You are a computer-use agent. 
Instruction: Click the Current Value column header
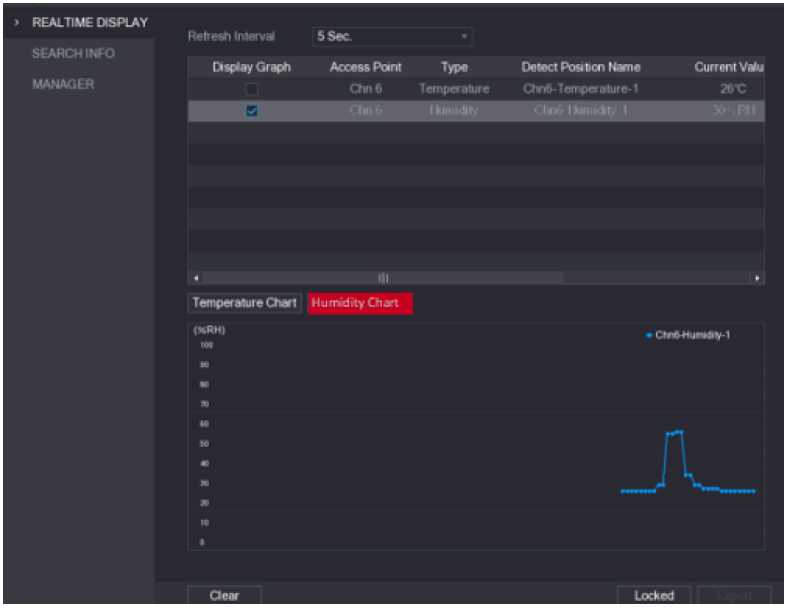point(729,67)
